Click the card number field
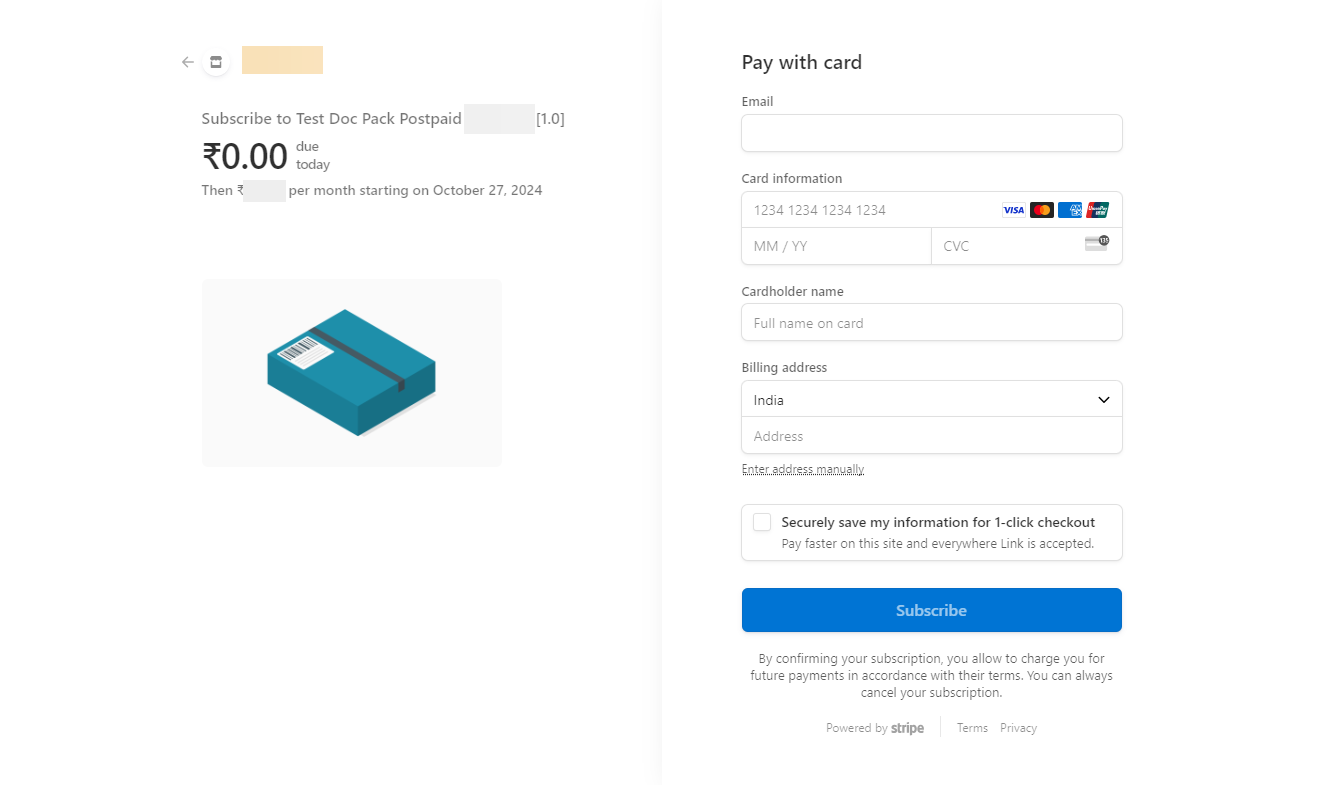 point(870,210)
